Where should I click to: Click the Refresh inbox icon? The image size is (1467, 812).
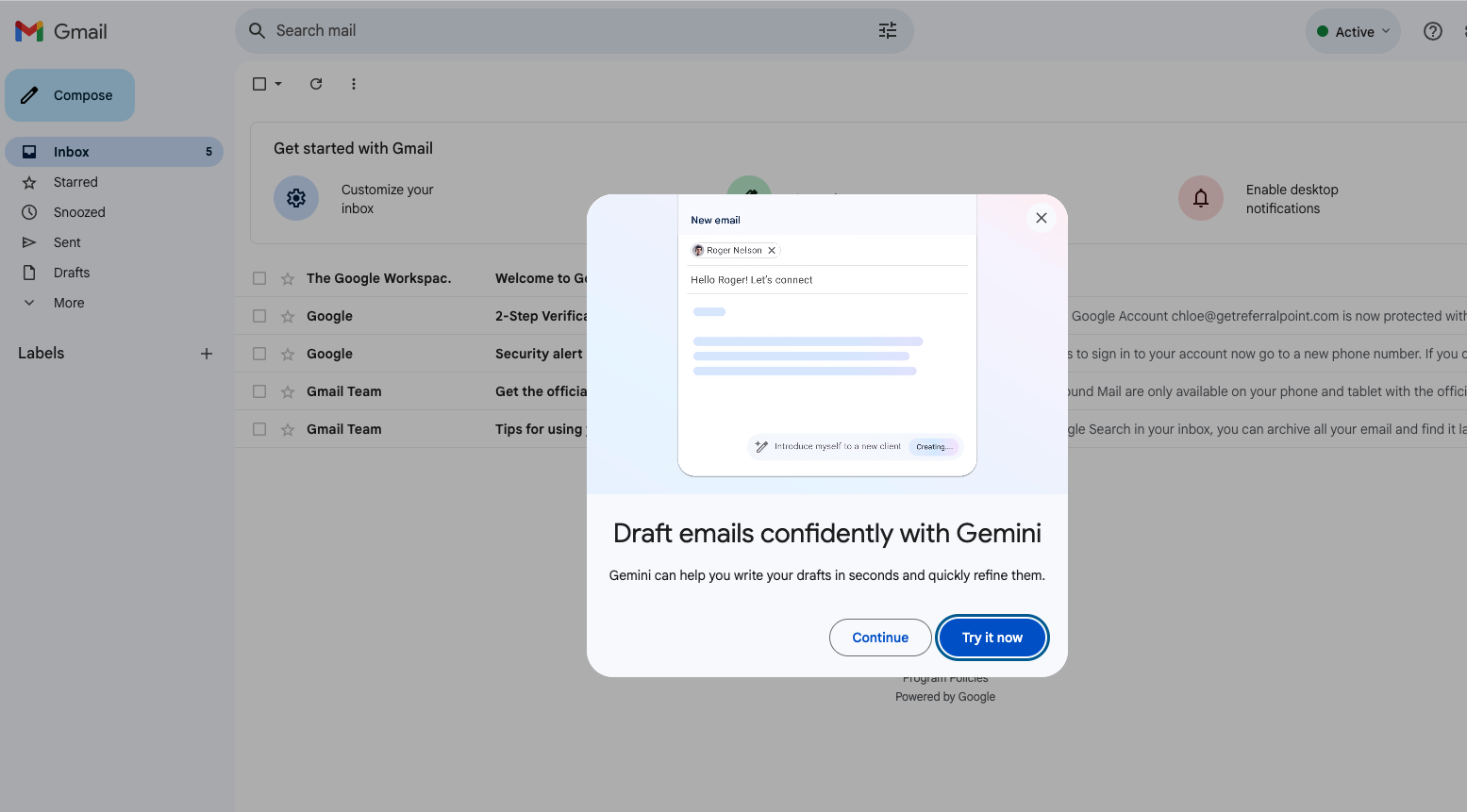(316, 84)
